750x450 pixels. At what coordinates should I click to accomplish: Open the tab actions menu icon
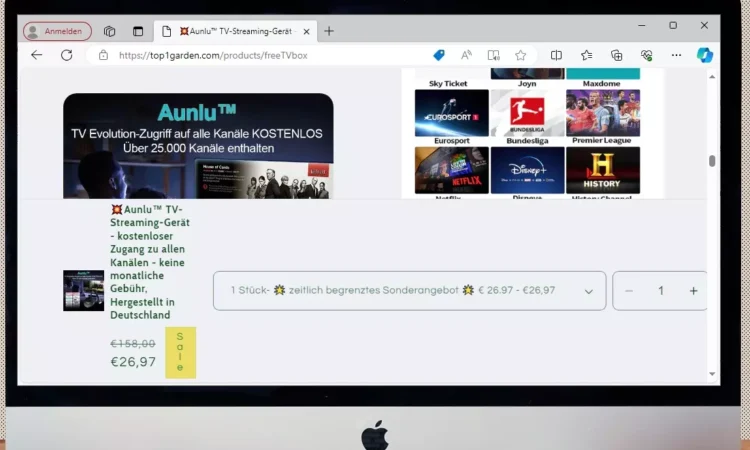coord(138,32)
